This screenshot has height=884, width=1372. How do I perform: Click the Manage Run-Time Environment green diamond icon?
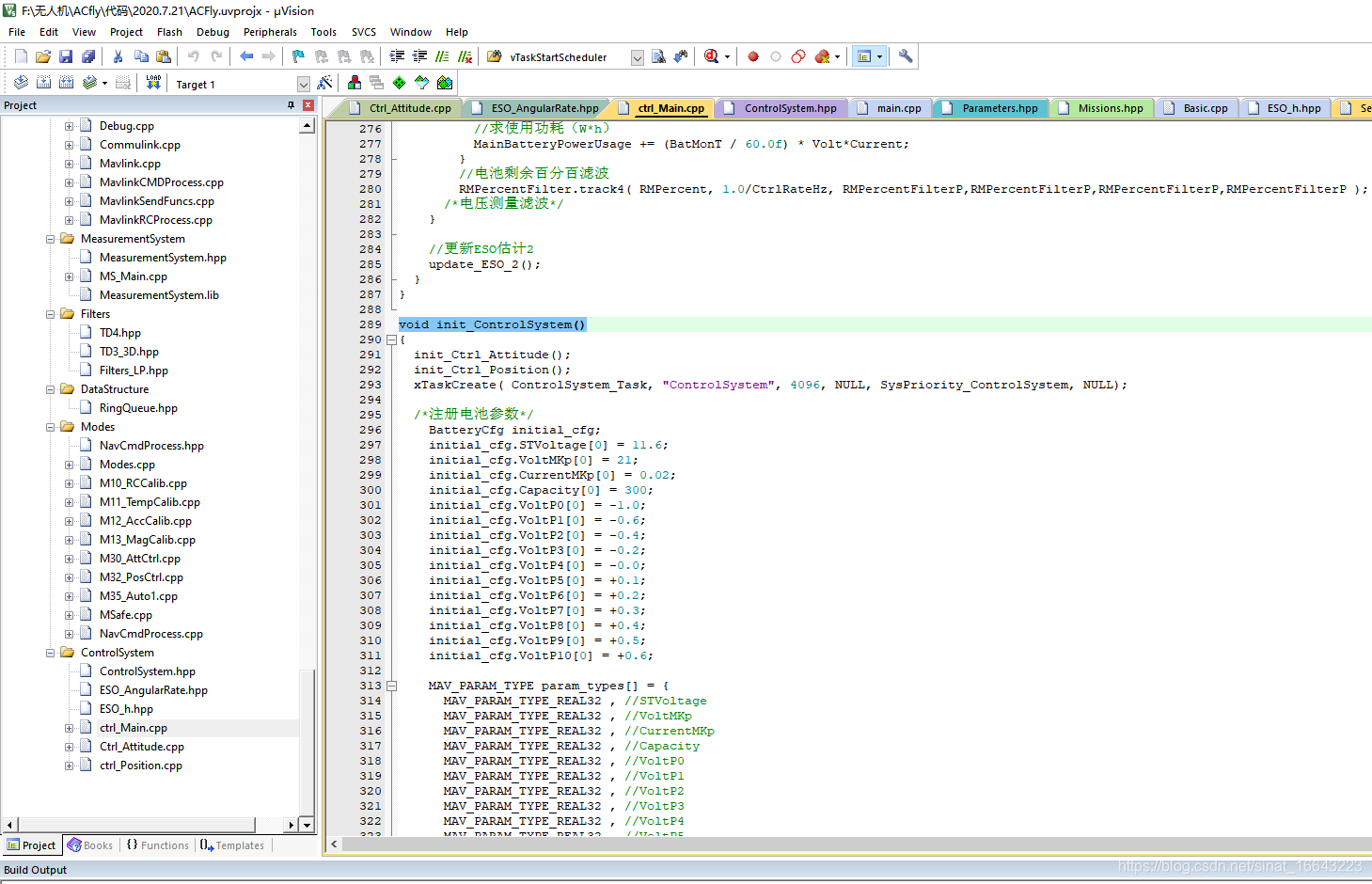(x=400, y=83)
